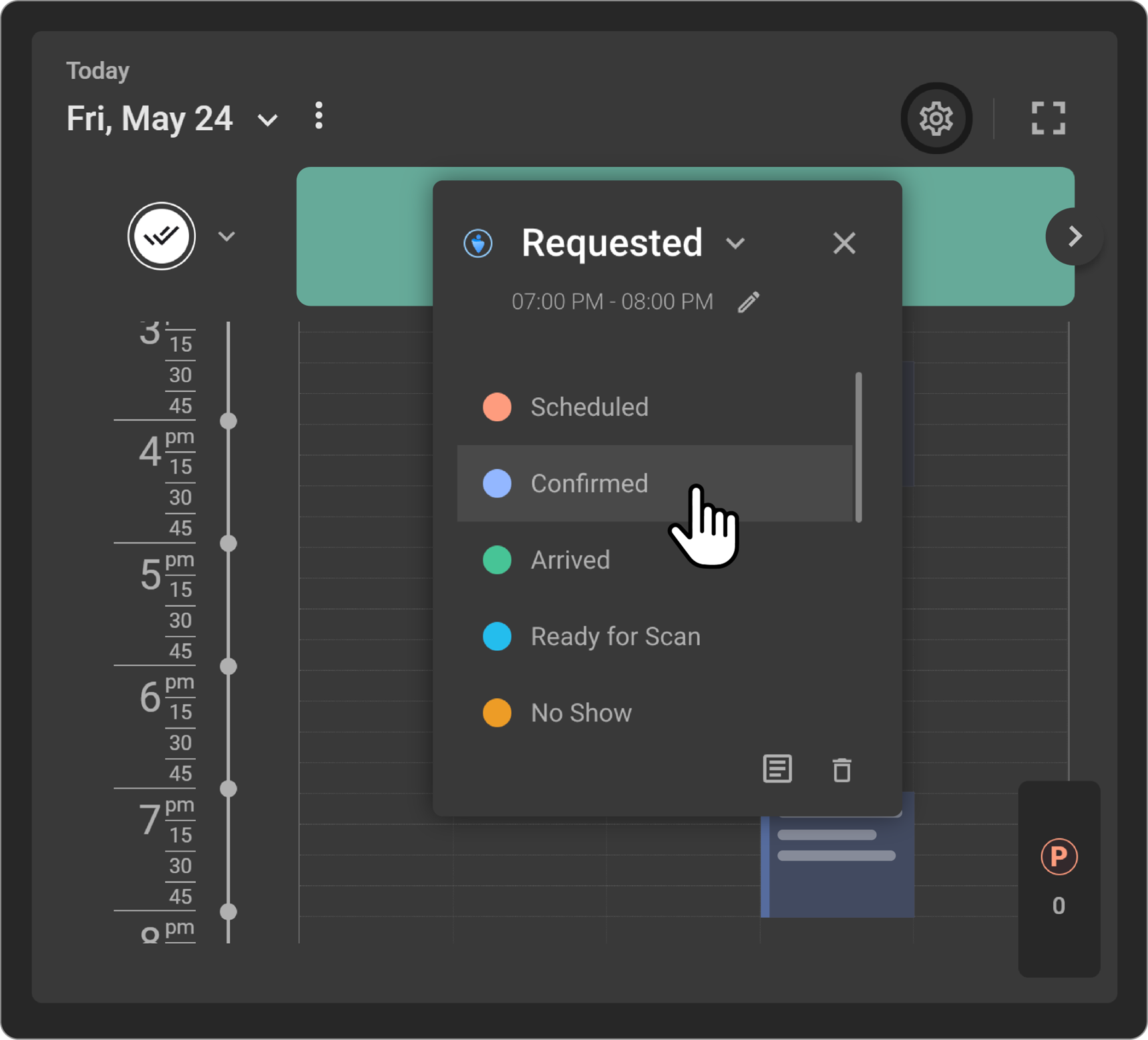Image resolution: width=1148 pixels, height=1040 pixels.
Task: Delete appointment with trash icon
Action: coord(841,770)
